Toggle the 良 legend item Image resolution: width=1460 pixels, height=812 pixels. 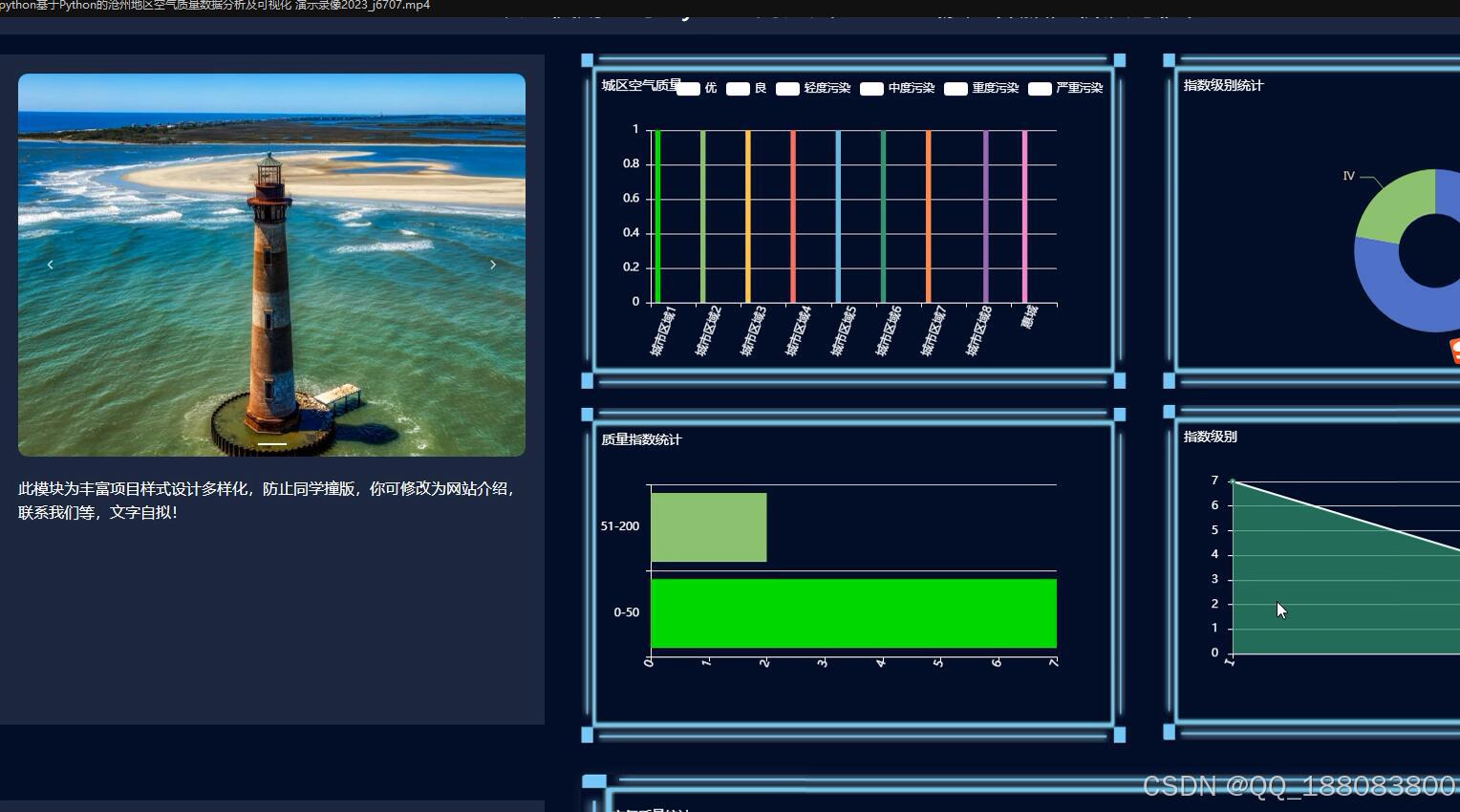click(738, 88)
